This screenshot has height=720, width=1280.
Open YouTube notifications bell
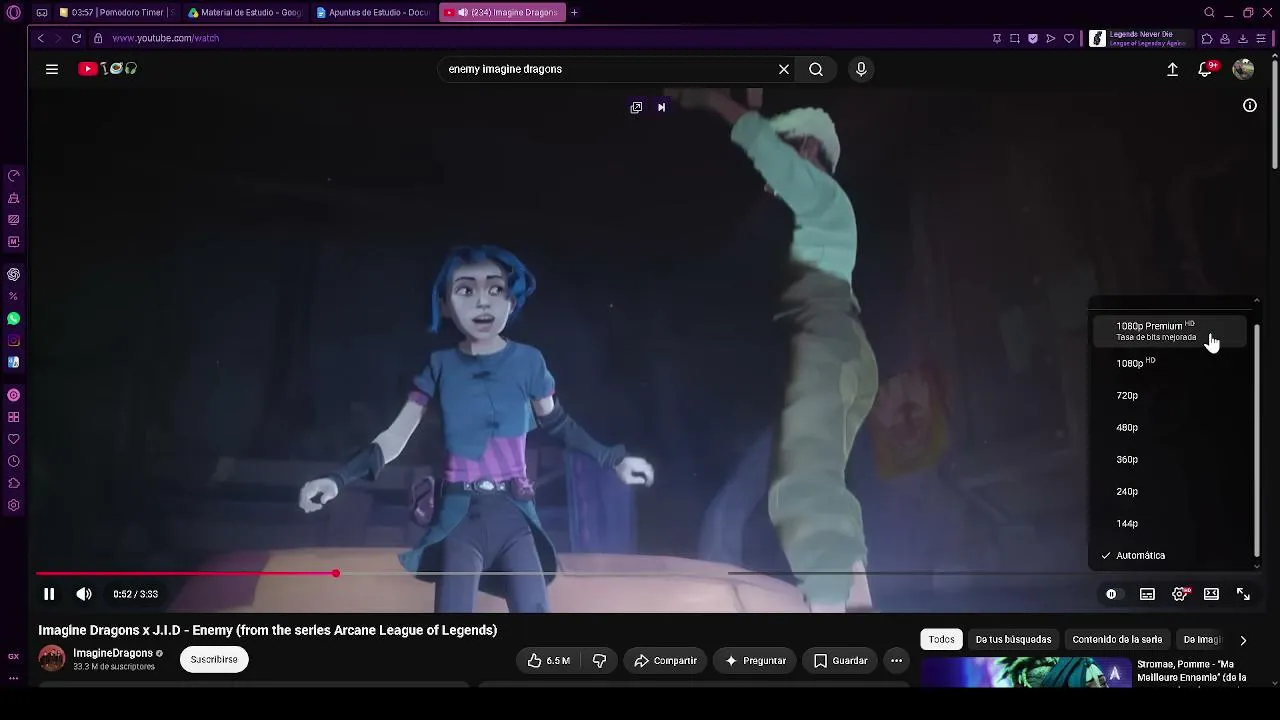click(1206, 69)
